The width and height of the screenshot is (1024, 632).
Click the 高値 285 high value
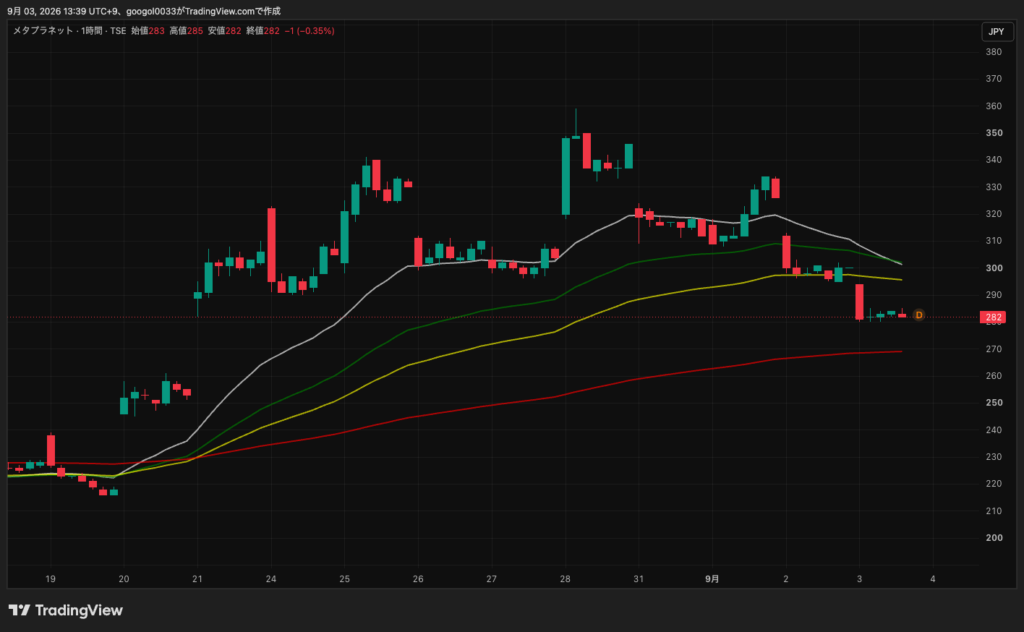186,31
